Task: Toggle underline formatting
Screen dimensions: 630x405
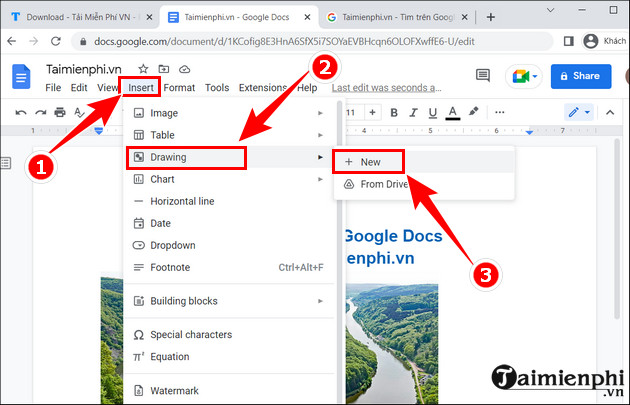Action: coord(433,113)
